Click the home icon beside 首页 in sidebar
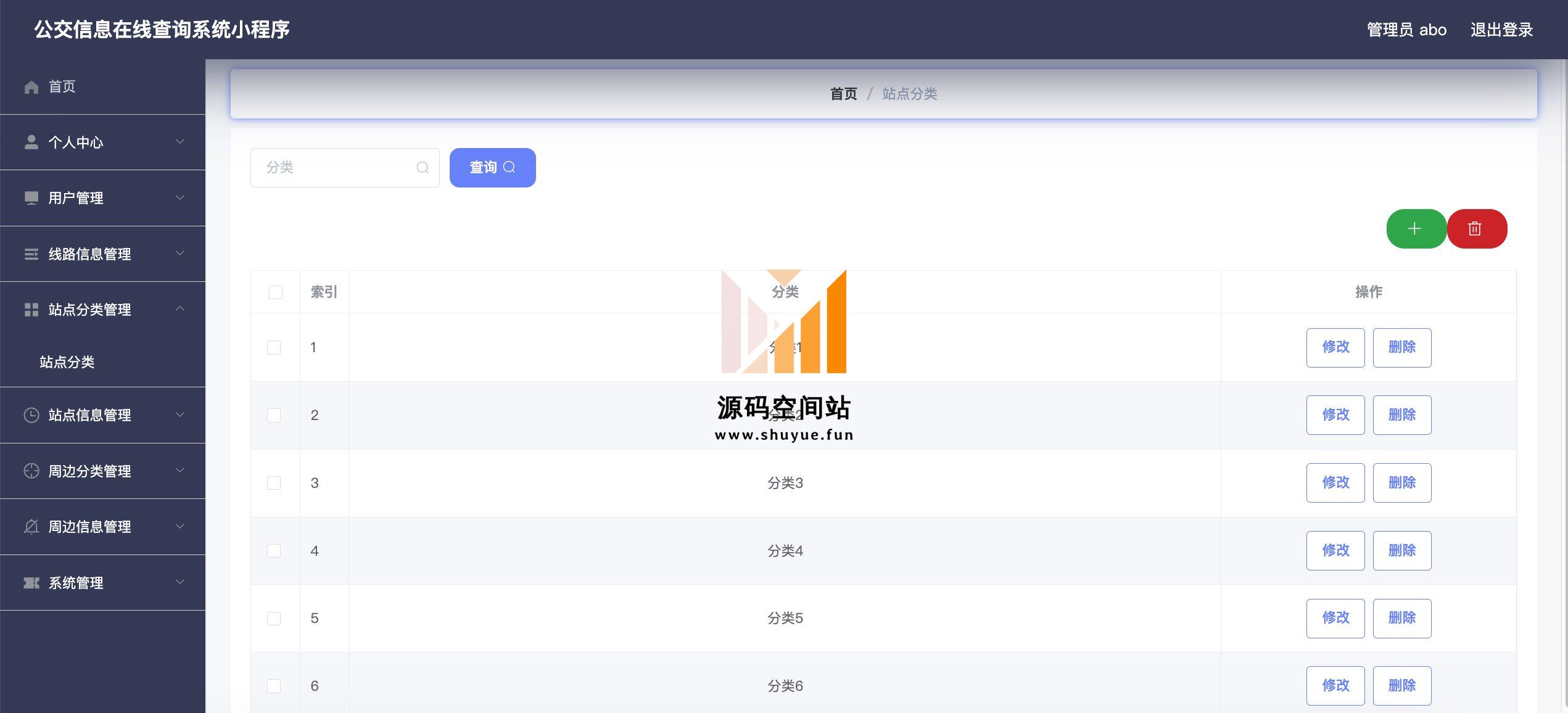Image resolution: width=1568 pixels, height=713 pixels. click(x=31, y=87)
